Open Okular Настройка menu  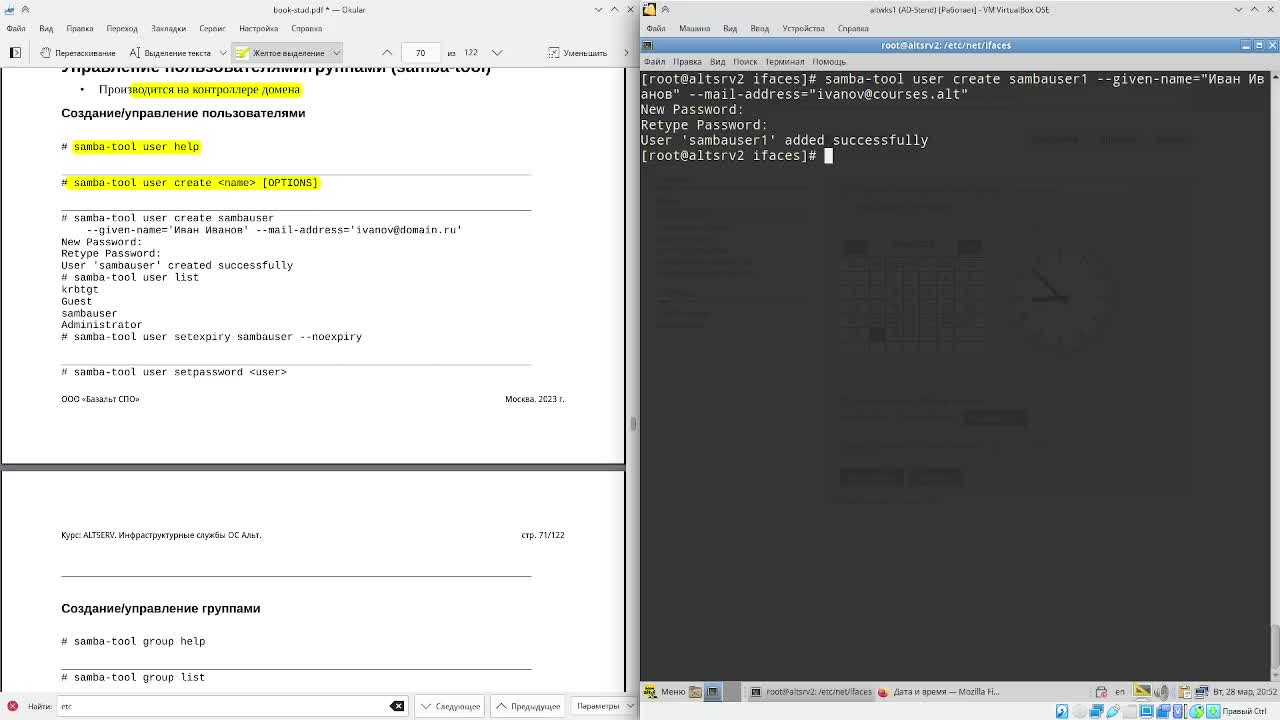[x=259, y=28]
